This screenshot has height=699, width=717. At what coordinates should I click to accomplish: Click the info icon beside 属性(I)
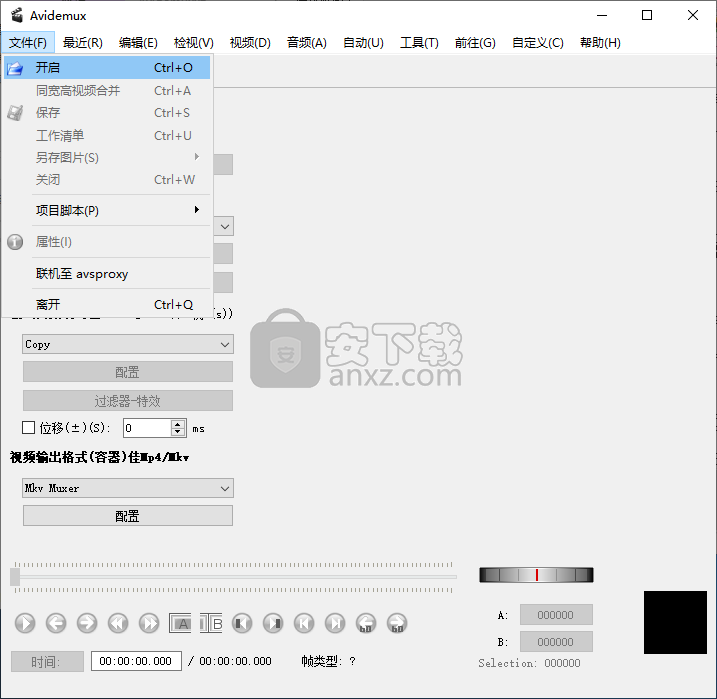point(15,242)
